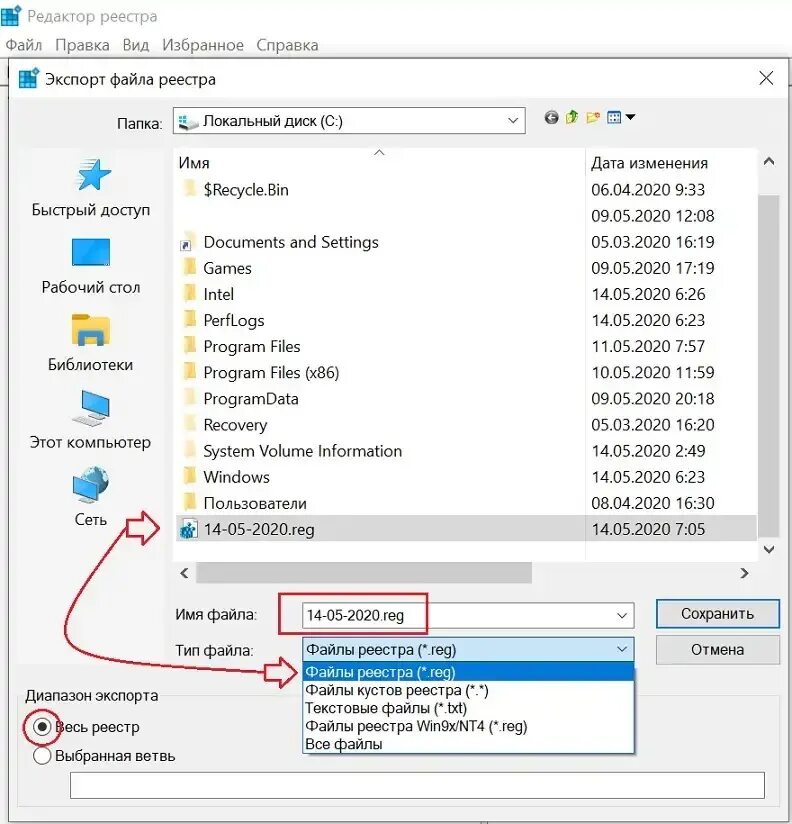Click date 14.05.2020 7:05 cell

[648, 529]
